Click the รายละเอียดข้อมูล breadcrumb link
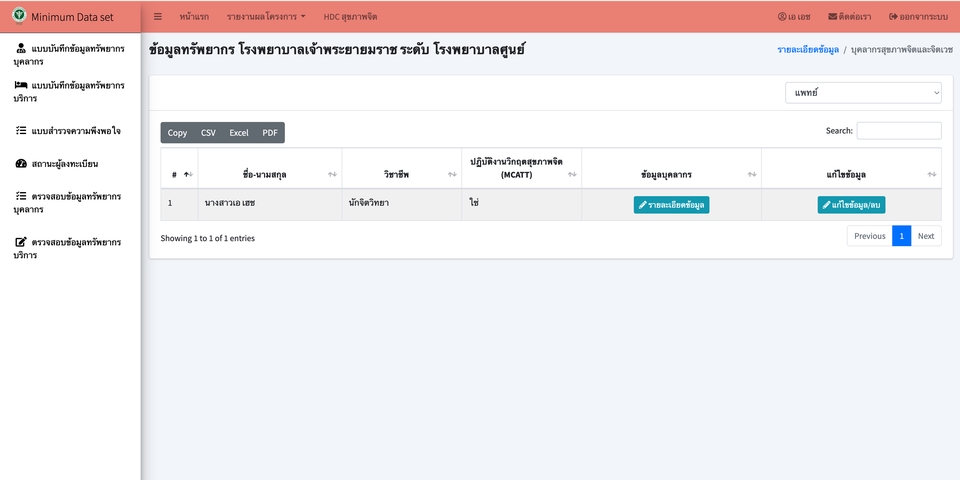This screenshot has width=960, height=480. coord(808,50)
